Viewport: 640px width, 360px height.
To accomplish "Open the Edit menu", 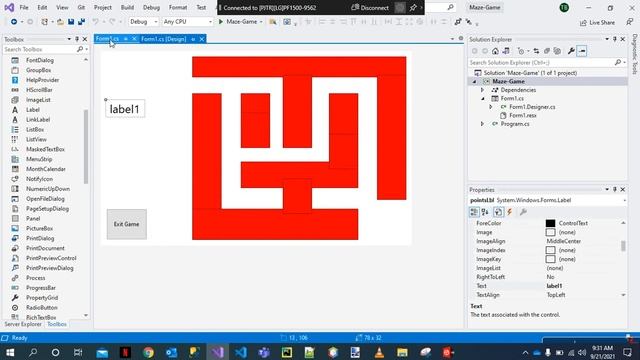I will (x=42, y=7).
